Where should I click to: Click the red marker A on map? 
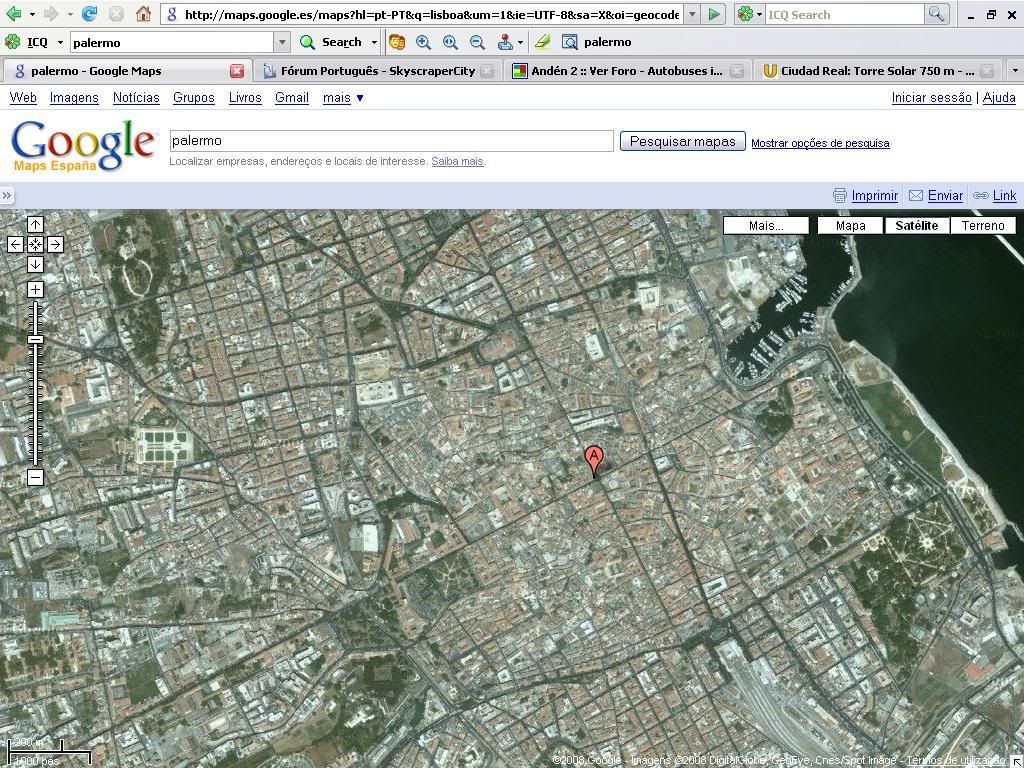tap(594, 460)
